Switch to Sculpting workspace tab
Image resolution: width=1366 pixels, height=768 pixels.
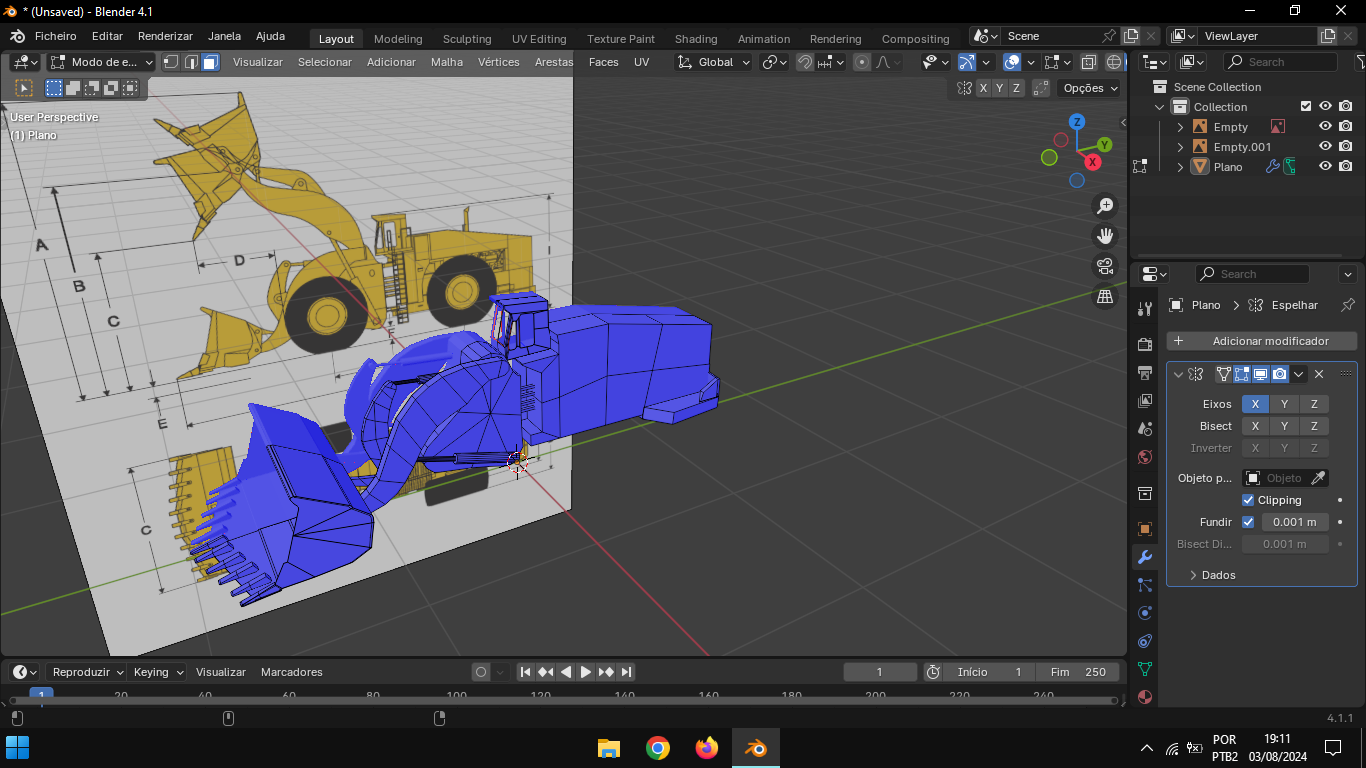coord(467,39)
